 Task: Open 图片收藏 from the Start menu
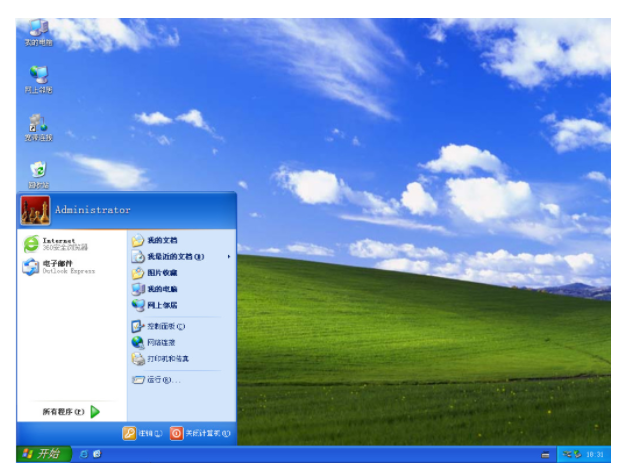click(160, 273)
